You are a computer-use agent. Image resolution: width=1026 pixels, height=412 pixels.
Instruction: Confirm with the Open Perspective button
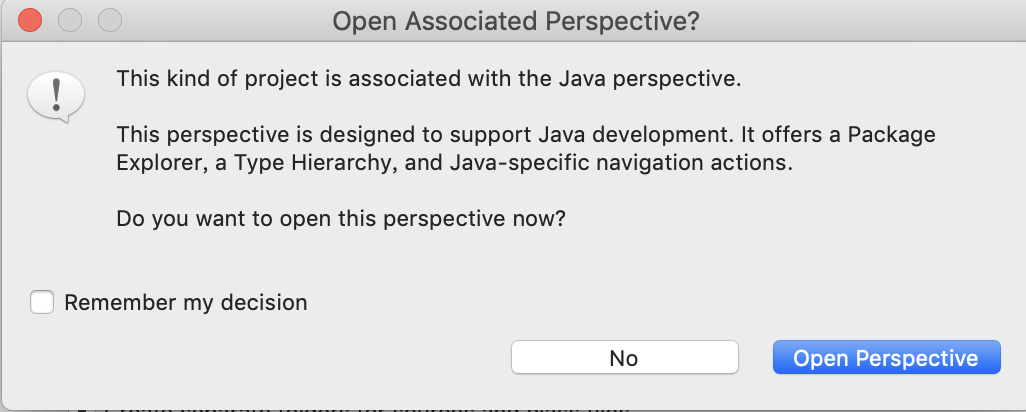coord(886,358)
